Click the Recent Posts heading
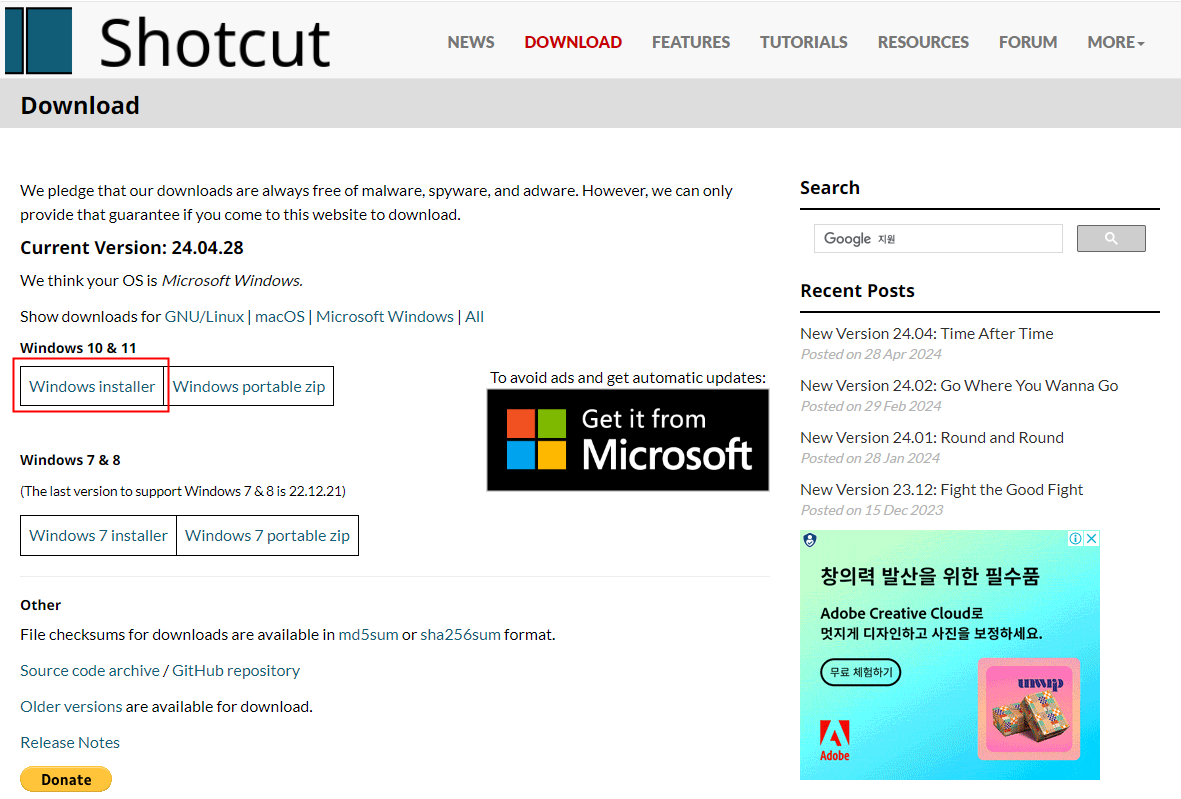Screen dimensions: 1181x799 [x=857, y=291]
